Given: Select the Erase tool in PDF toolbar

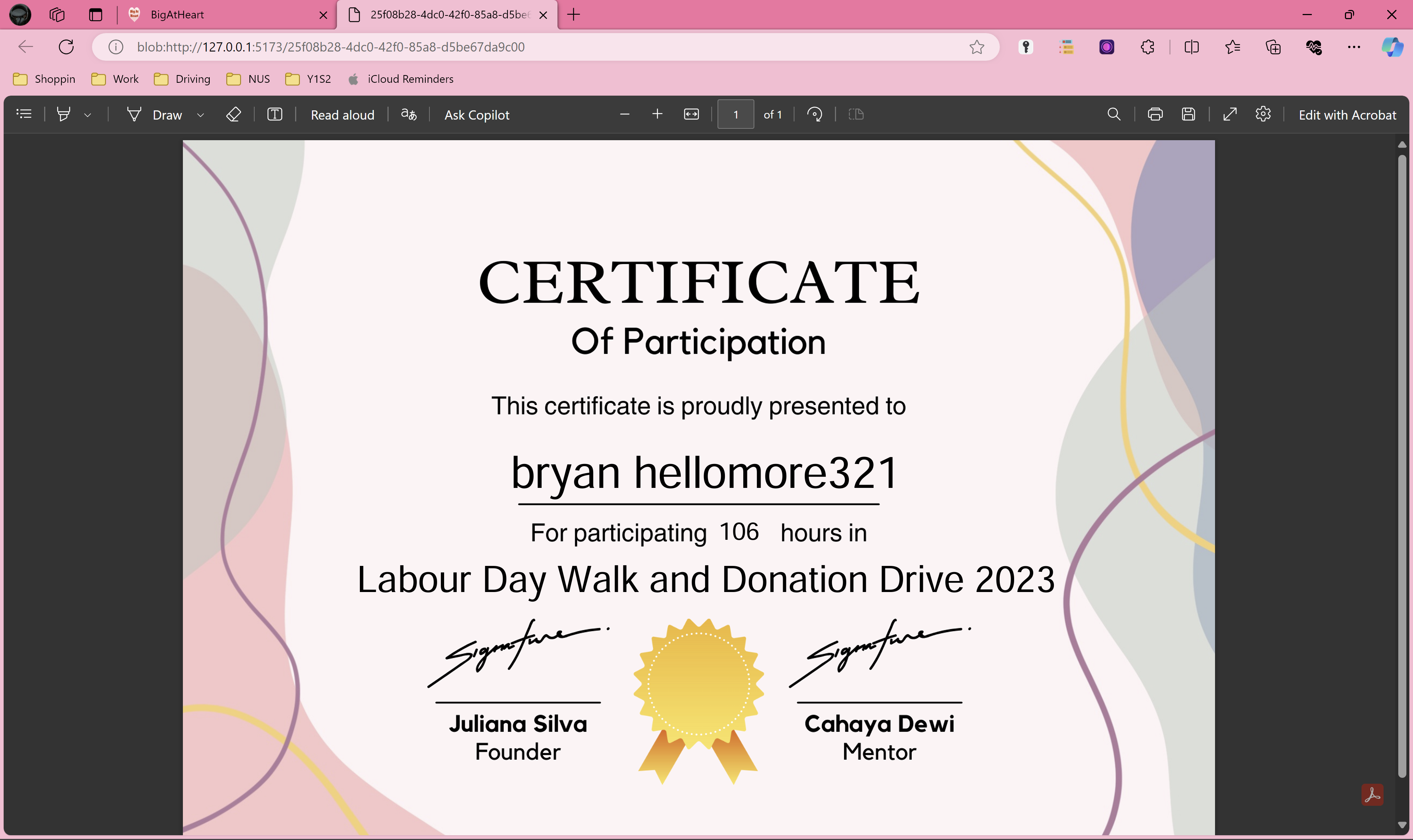Looking at the screenshot, I should click(233, 114).
